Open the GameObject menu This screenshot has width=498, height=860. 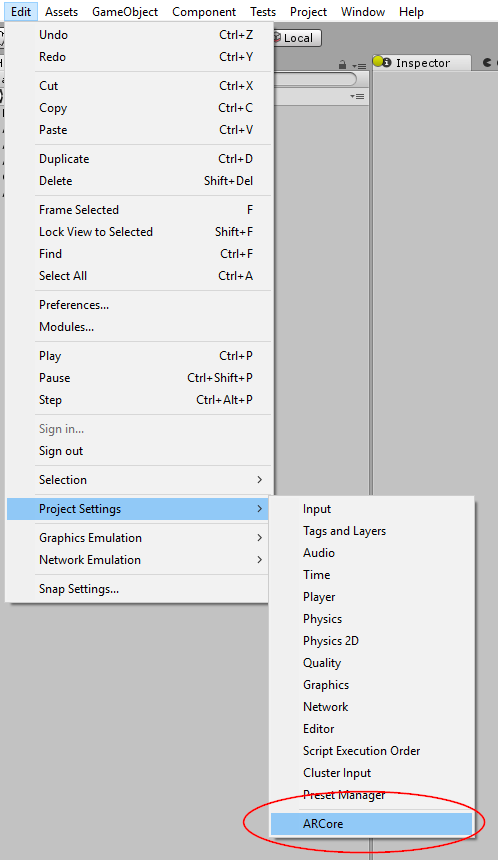point(125,12)
